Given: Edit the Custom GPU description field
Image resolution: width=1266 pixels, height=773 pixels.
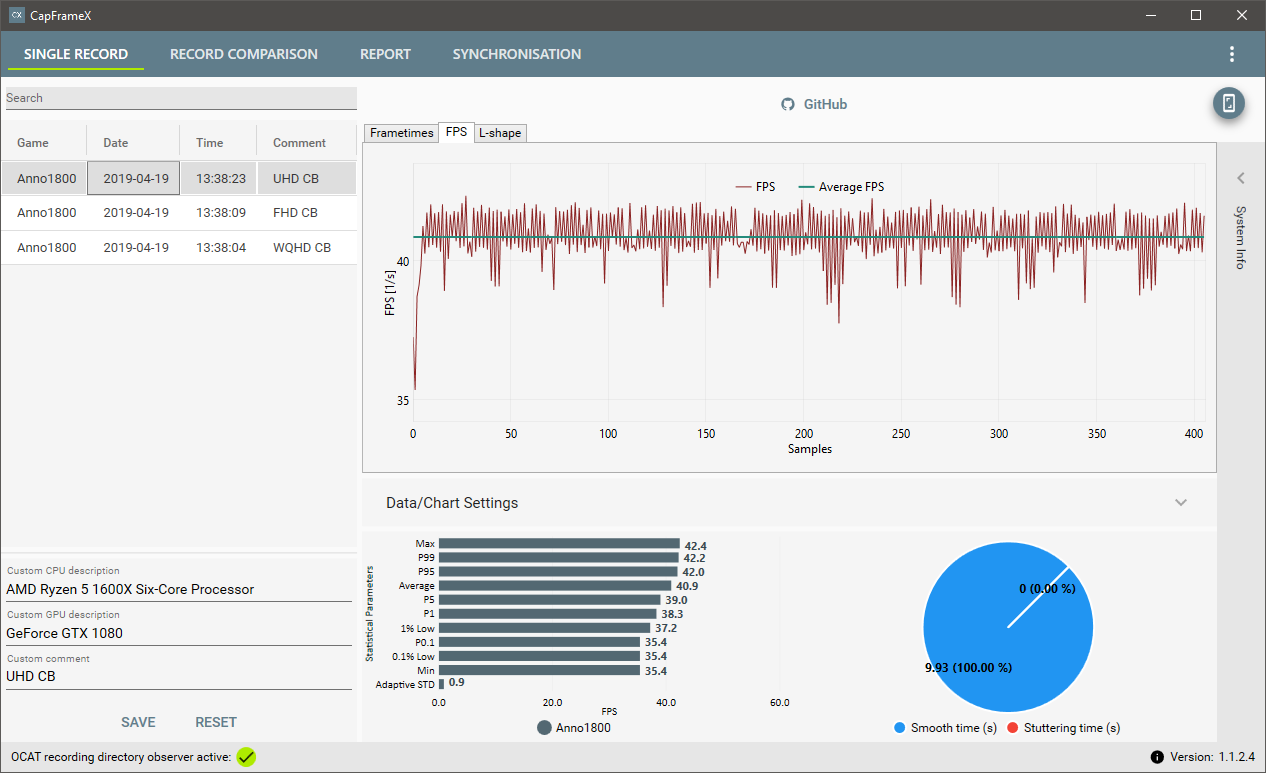Looking at the screenshot, I should pyautogui.click(x=179, y=633).
